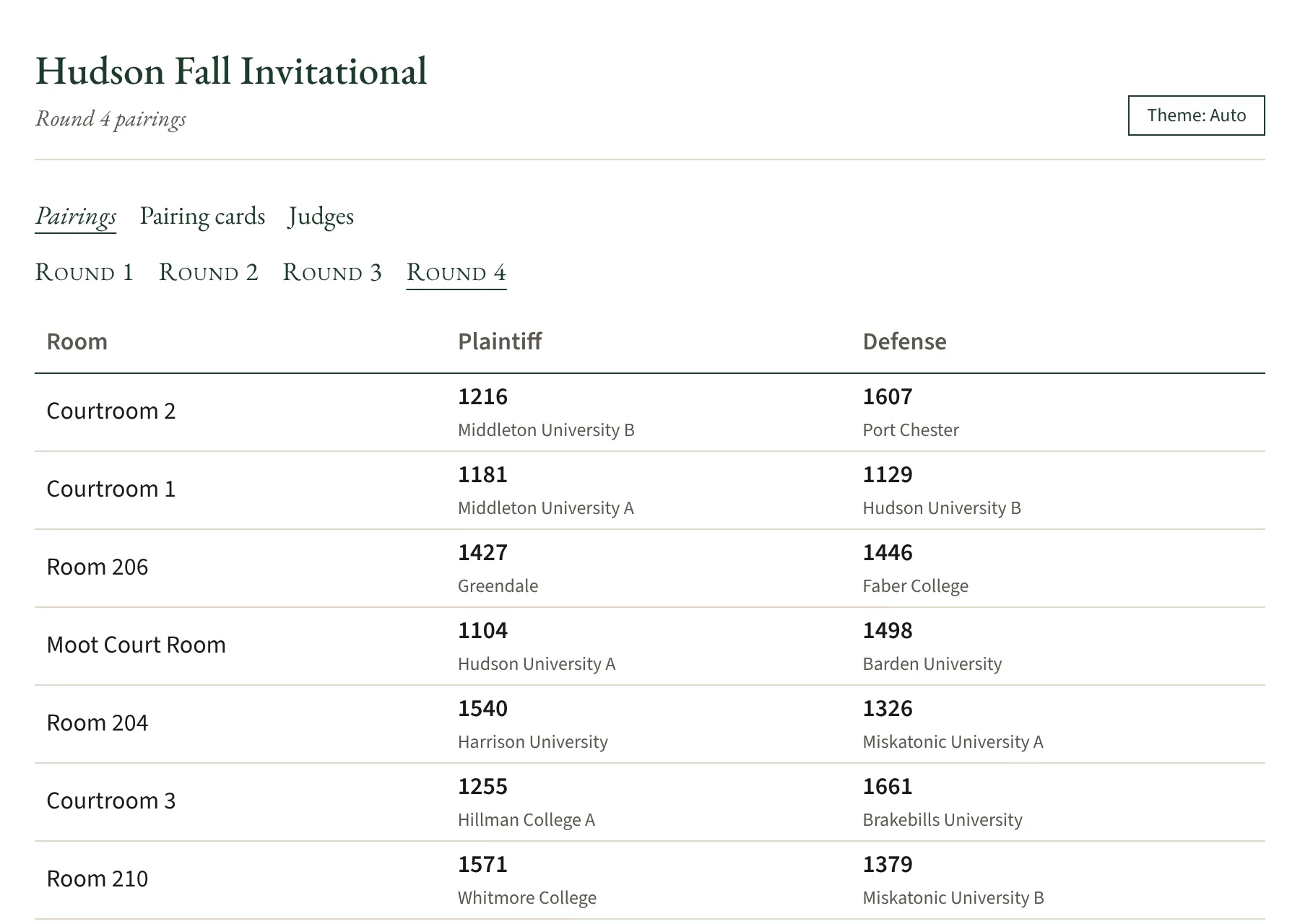Image resolution: width=1300 pixels, height=924 pixels.
Task: Click Hillman College A team name
Action: (526, 820)
